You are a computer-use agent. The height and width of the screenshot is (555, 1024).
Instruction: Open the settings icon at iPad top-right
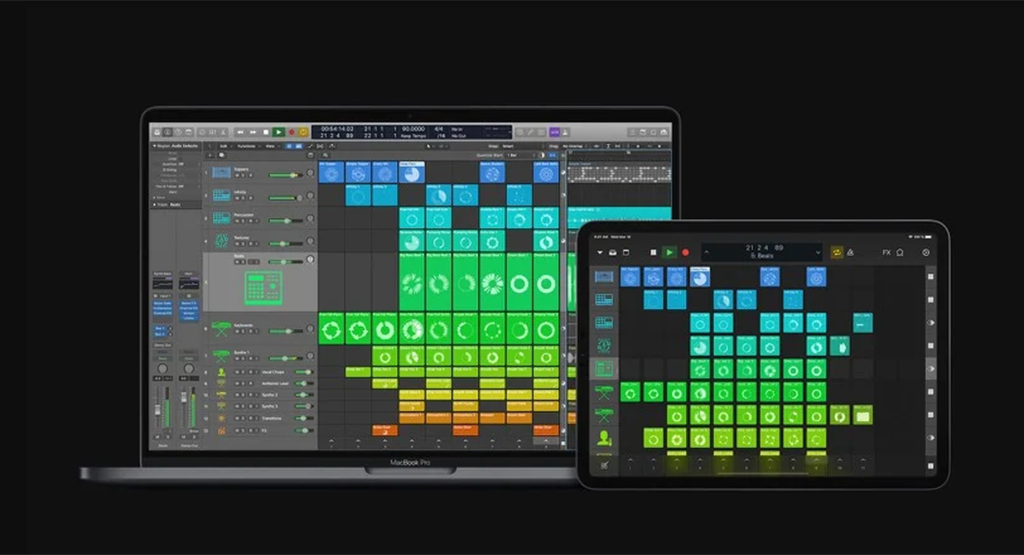point(925,252)
